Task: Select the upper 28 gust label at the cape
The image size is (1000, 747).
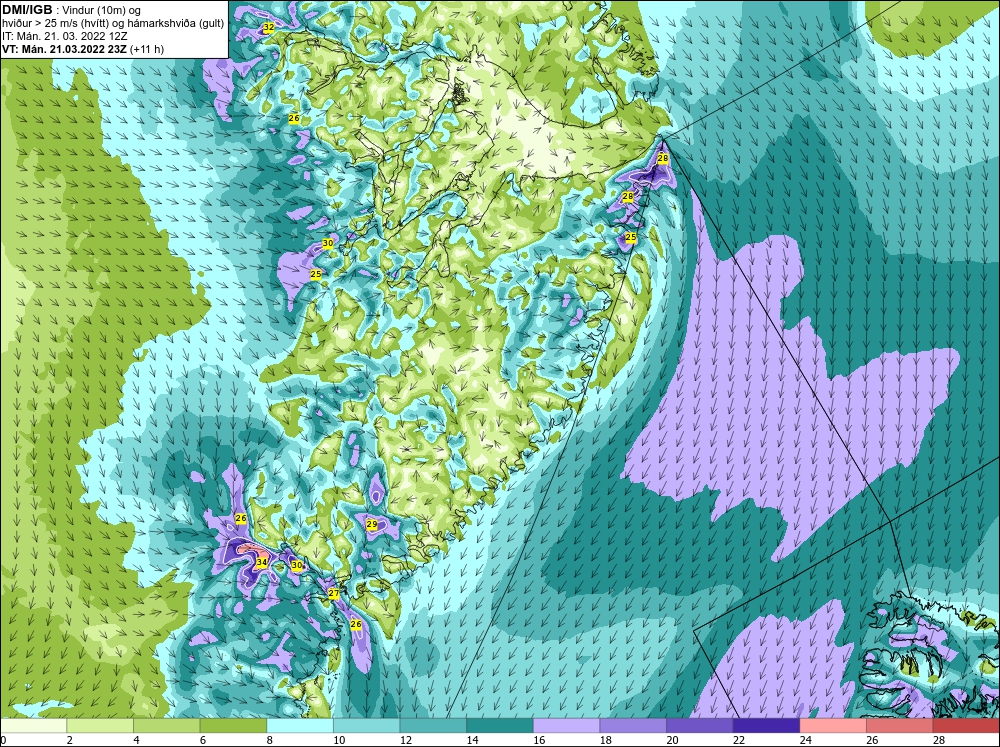Action: pos(663,158)
